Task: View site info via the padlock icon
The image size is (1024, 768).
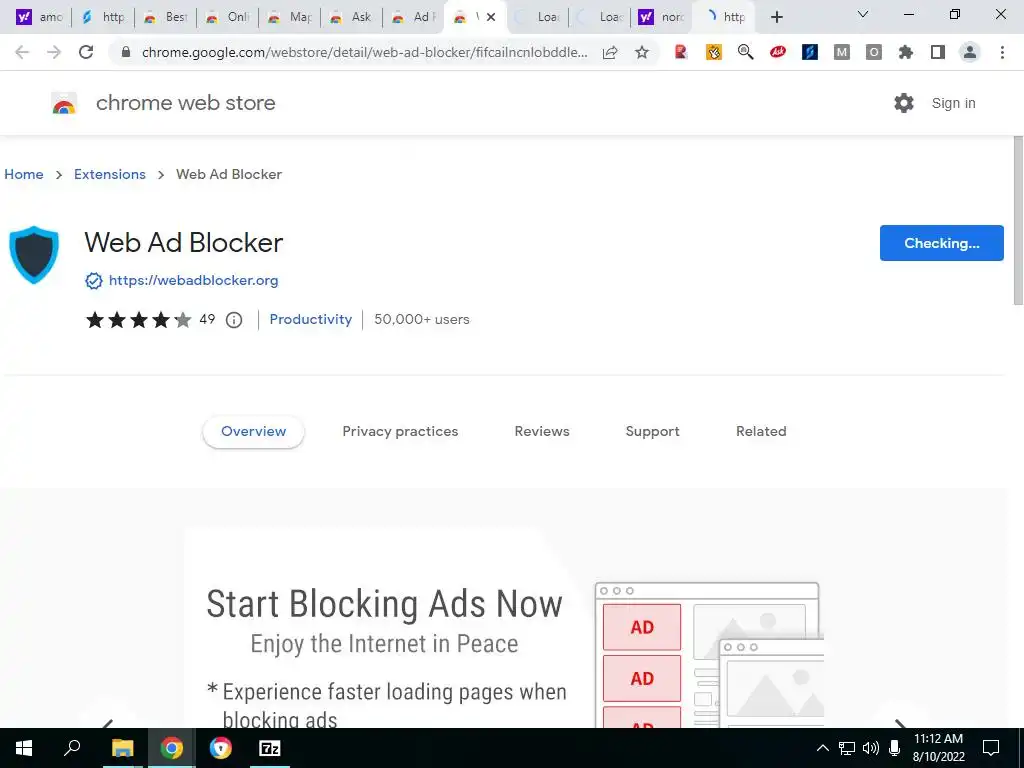Action: coord(126,52)
